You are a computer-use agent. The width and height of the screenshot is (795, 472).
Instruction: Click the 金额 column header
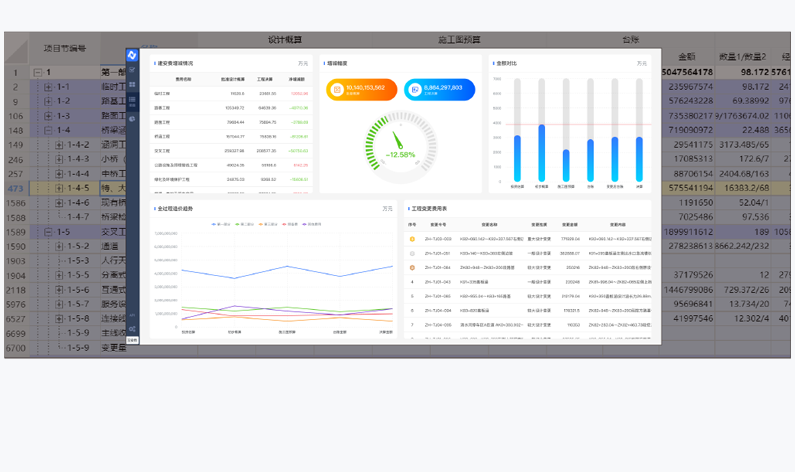pyautogui.click(x=686, y=57)
